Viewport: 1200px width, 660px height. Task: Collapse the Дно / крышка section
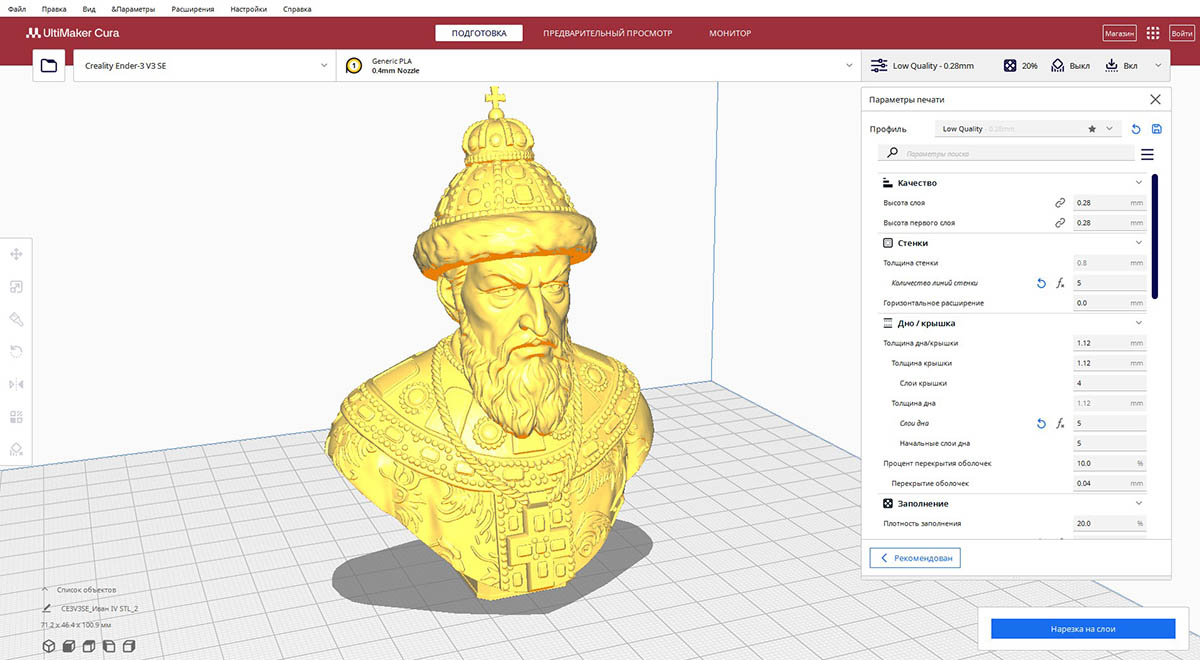(1138, 323)
